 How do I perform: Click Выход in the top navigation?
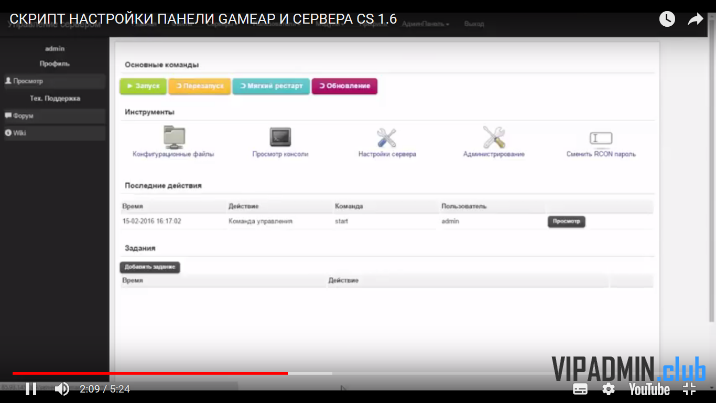coord(474,24)
